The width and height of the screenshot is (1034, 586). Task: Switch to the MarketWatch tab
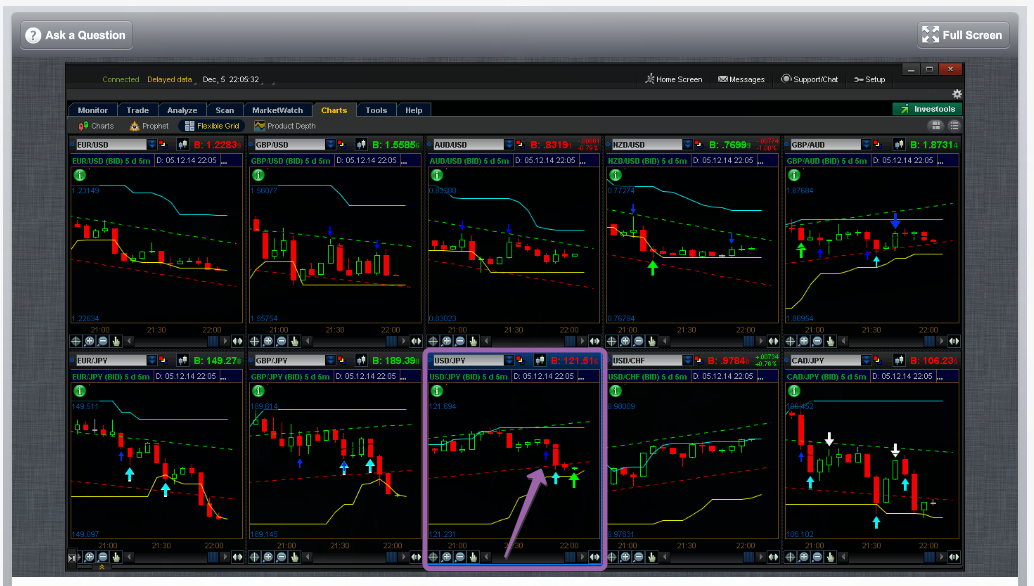[277, 110]
